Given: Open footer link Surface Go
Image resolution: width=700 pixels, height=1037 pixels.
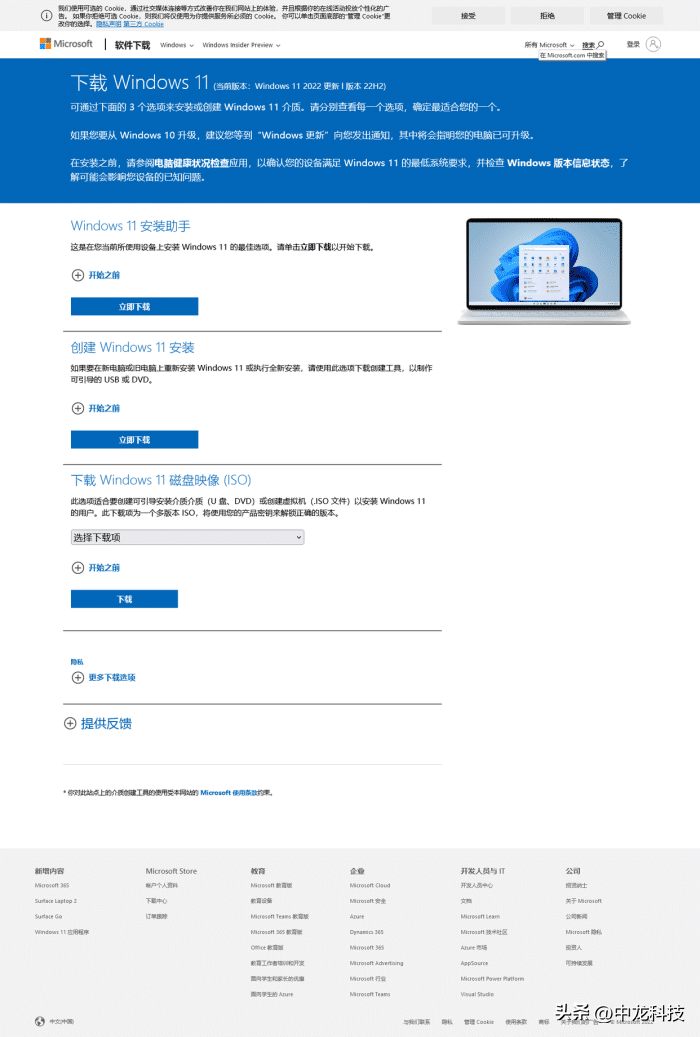Looking at the screenshot, I should (x=48, y=917).
